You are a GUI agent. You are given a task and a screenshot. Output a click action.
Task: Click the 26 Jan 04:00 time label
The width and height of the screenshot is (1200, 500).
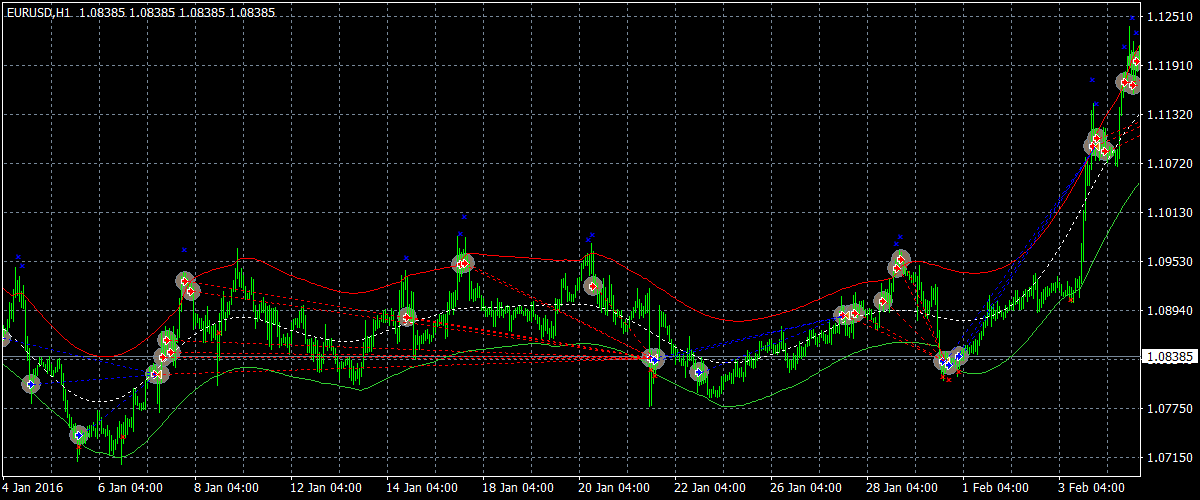click(805, 488)
